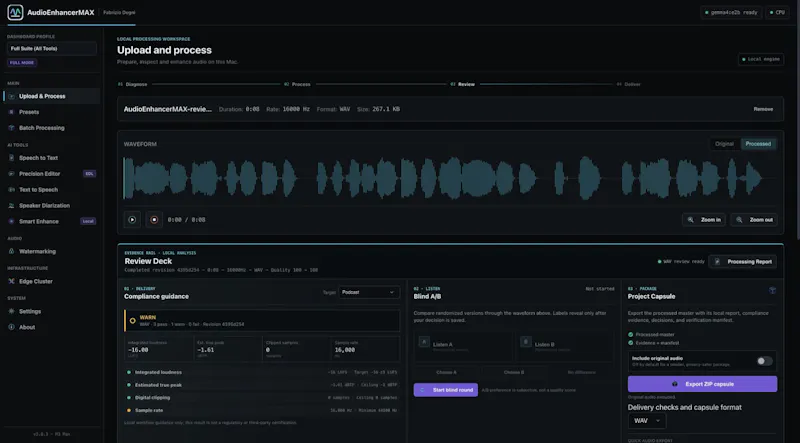This screenshot has height=443, width=800.
Task: Click the Digital clipping check row
Action: coord(262,398)
